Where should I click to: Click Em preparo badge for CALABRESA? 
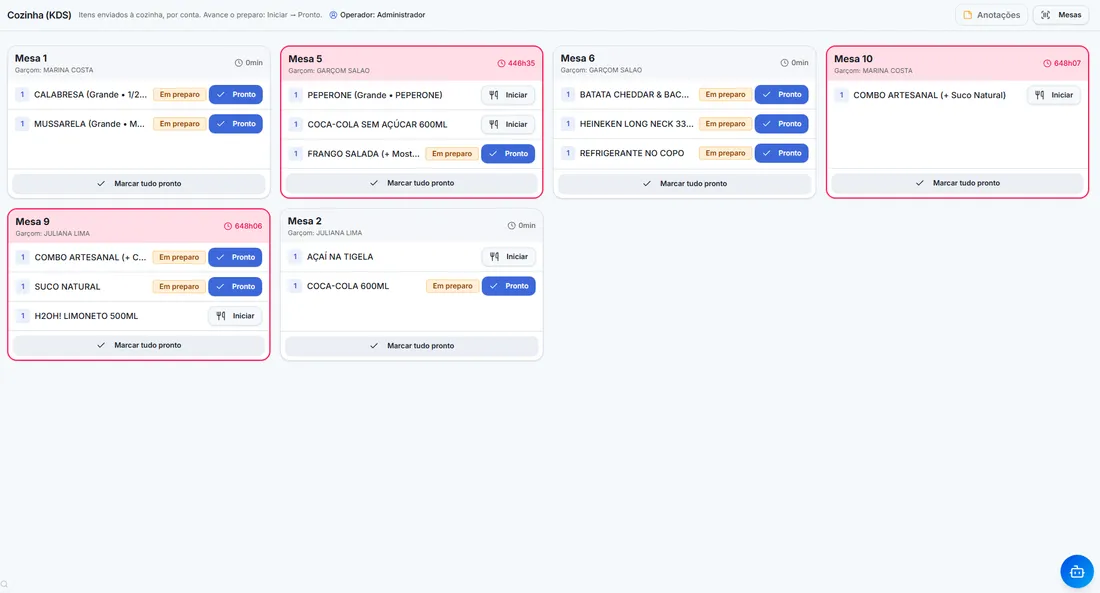point(180,95)
